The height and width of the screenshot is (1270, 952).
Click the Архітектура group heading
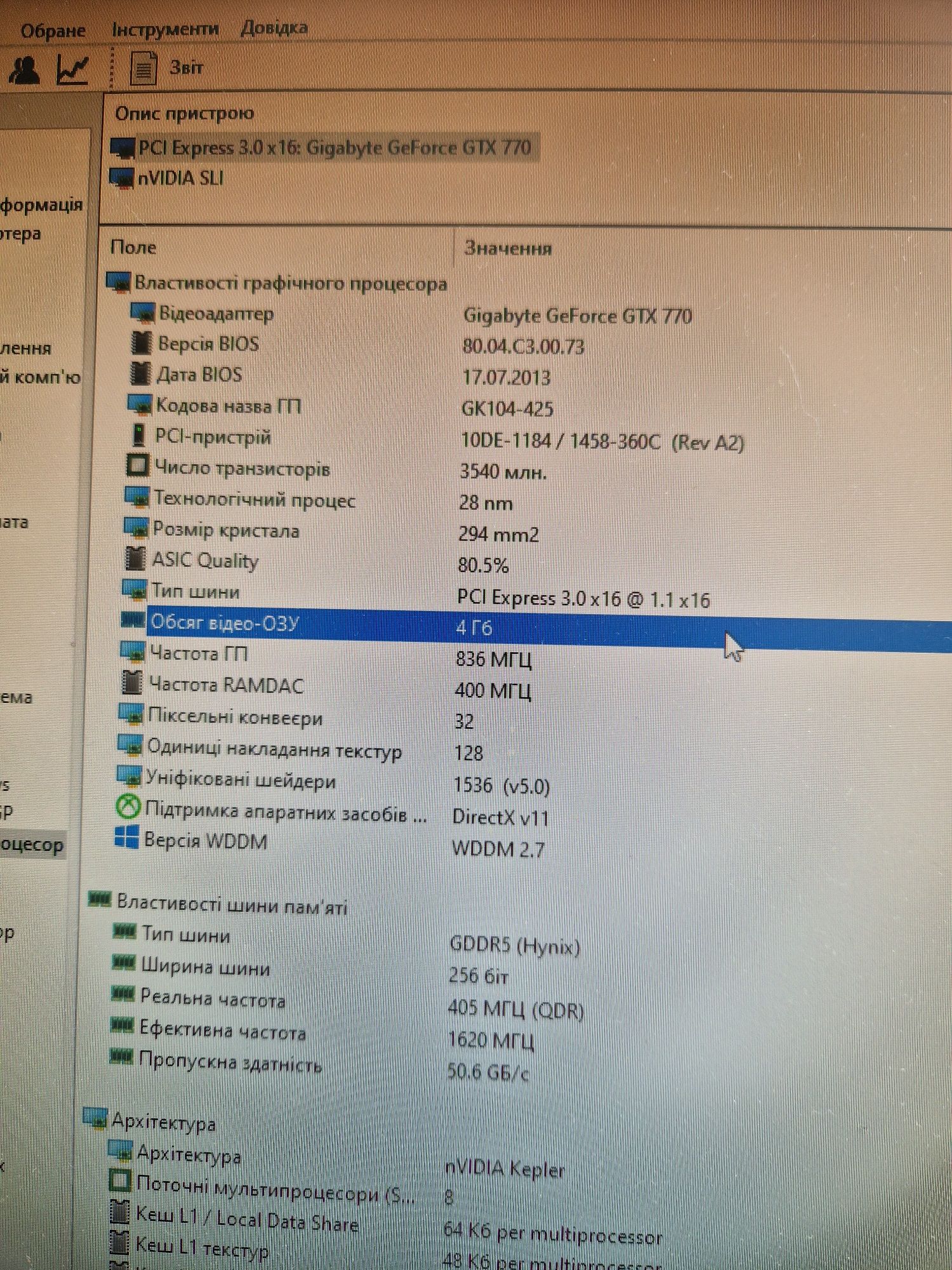tap(164, 1123)
